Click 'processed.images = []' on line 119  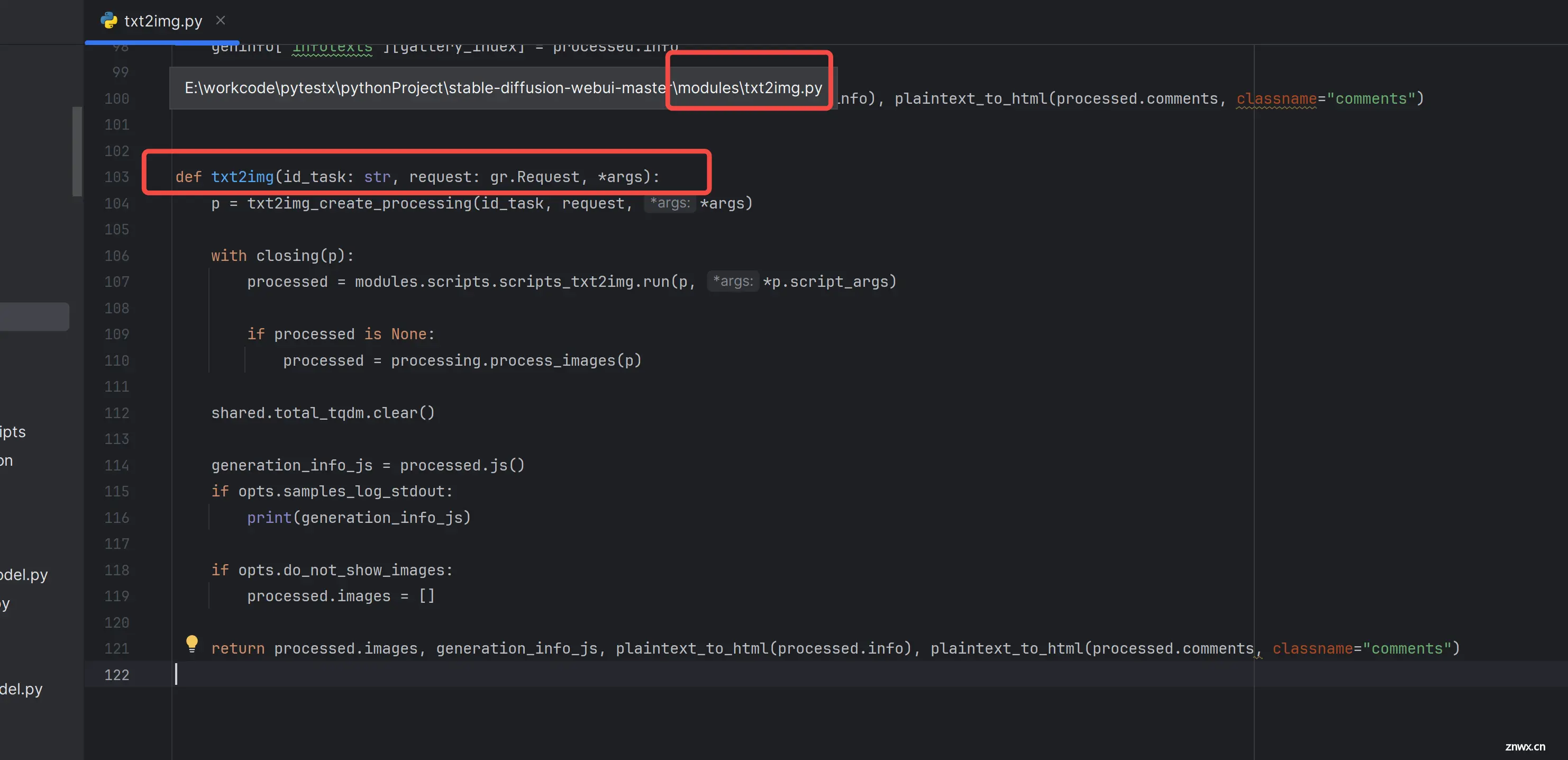341,596
